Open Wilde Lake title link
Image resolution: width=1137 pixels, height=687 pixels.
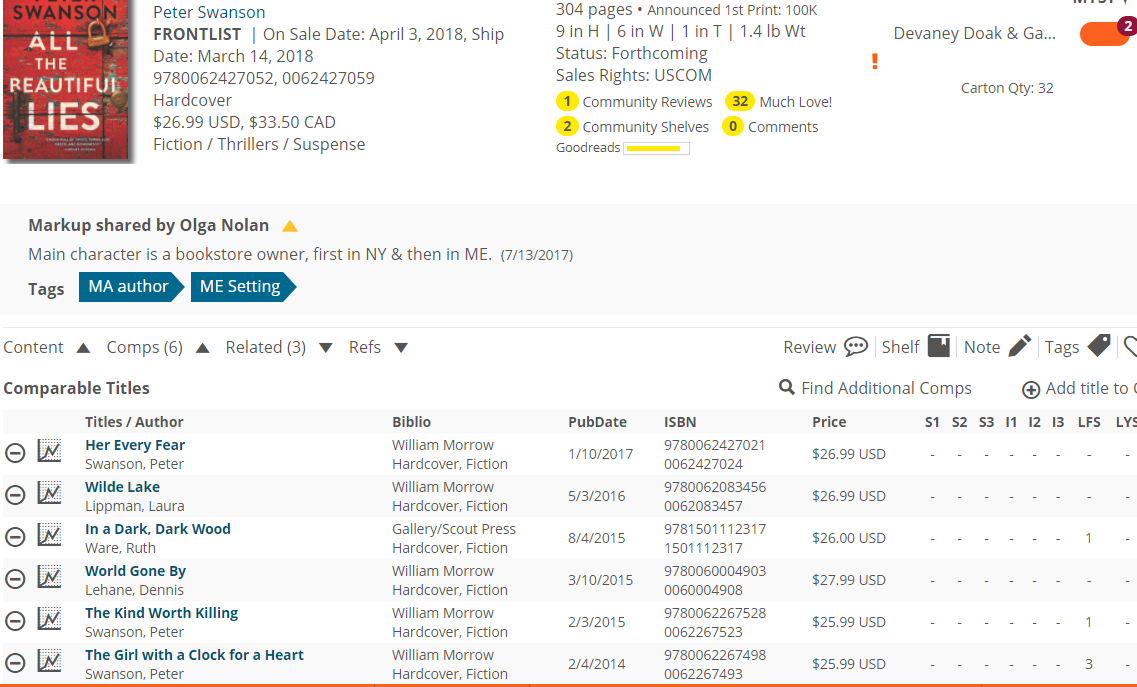tap(123, 487)
